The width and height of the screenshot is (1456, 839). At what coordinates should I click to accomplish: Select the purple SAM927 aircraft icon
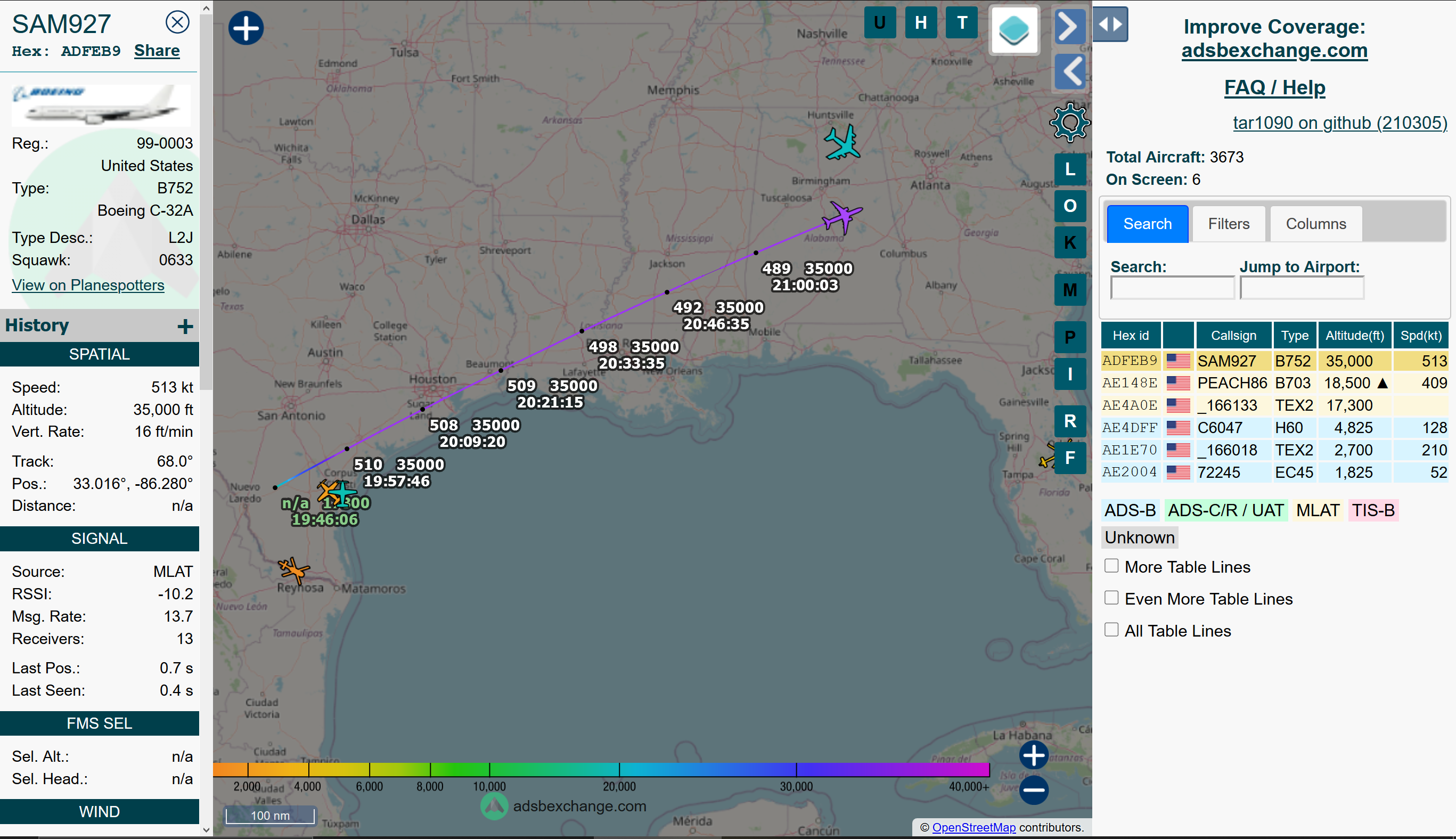(841, 217)
